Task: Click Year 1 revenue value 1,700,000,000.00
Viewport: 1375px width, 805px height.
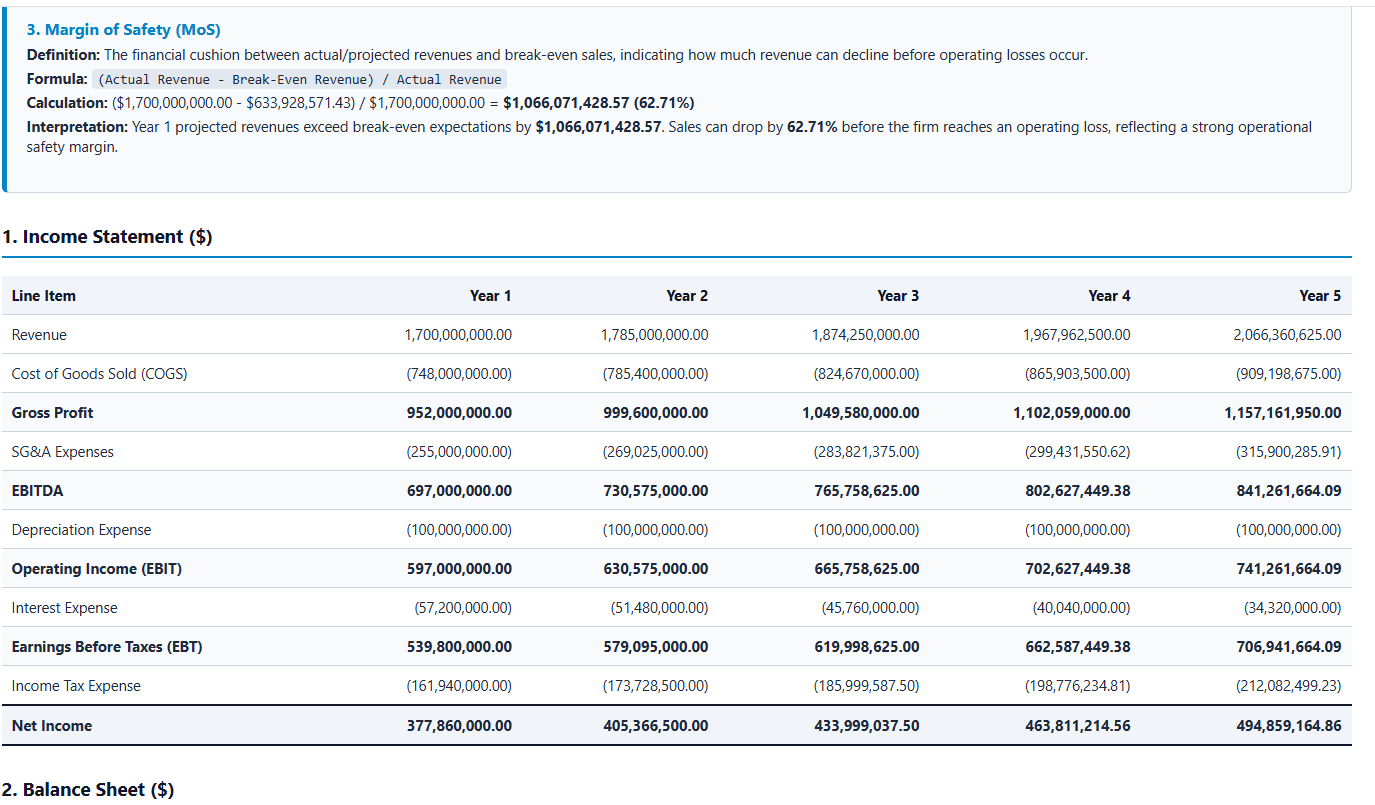Action: 458,335
